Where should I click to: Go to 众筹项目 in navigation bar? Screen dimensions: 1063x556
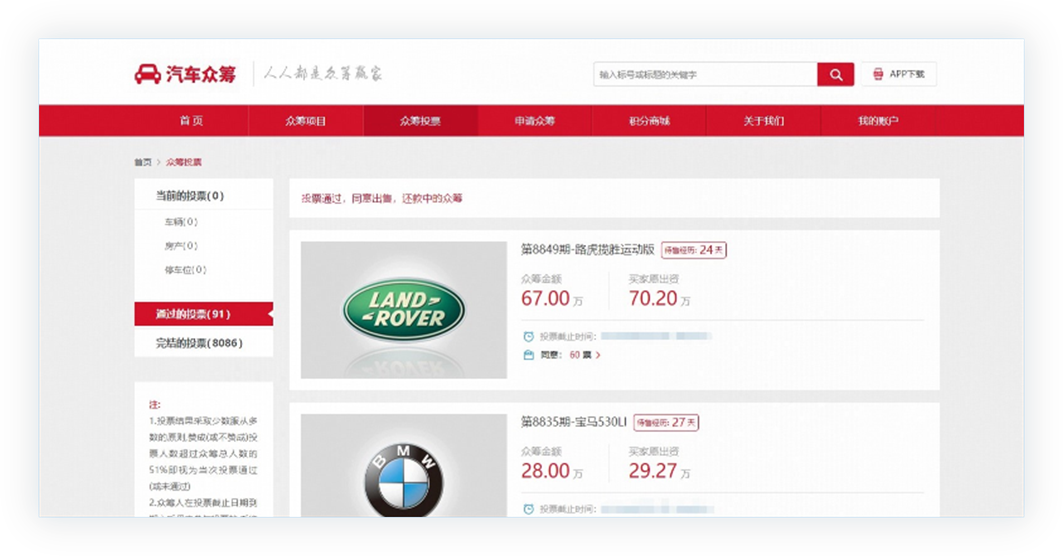click(x=306, y=121)
